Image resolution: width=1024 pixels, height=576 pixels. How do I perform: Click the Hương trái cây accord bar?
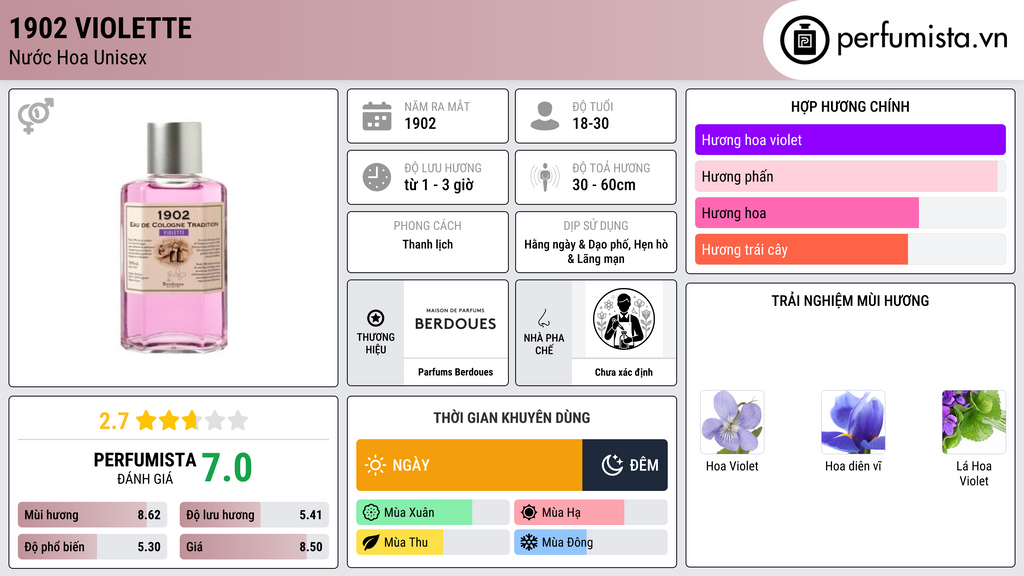[850, 249]
